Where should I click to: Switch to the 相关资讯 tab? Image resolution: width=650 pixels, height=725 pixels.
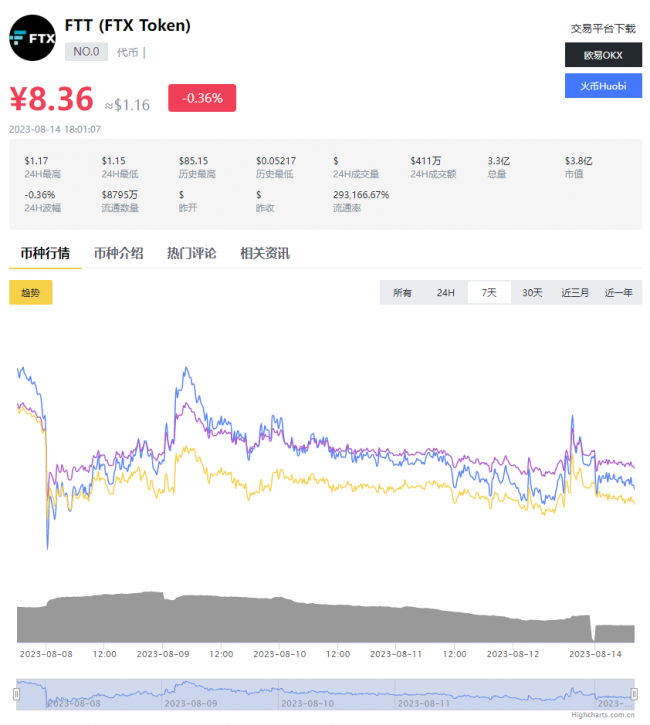coord(265,253)
